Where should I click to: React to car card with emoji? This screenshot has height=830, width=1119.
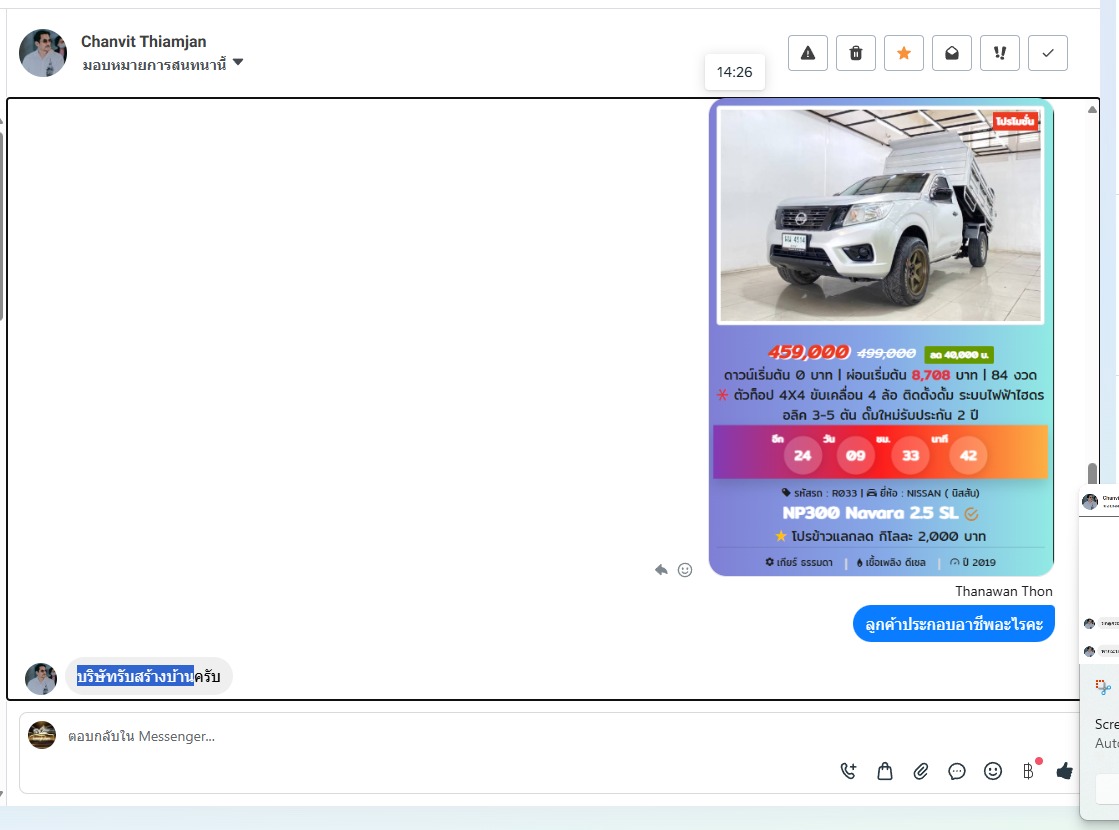click(685, 570)
